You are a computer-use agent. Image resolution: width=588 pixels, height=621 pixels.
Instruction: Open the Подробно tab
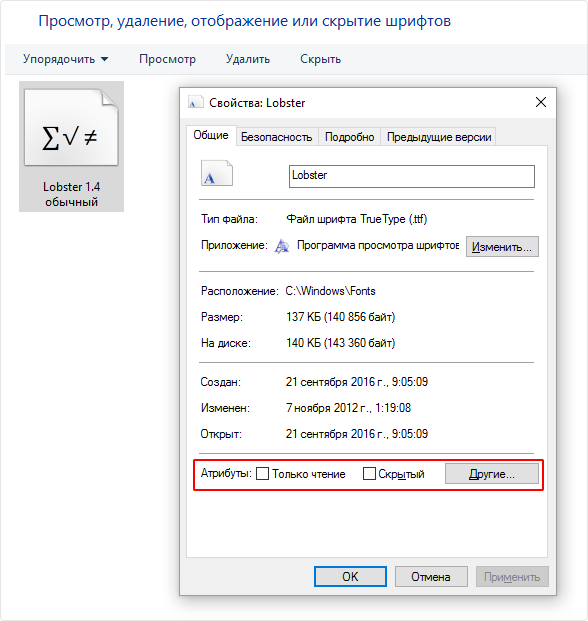pyautogui.click(x=350, y=137)
